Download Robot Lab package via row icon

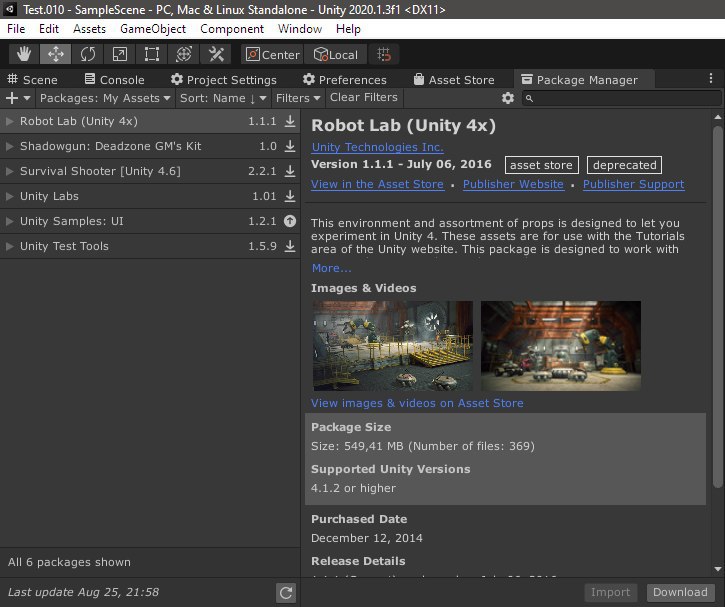tap(290, 121)
